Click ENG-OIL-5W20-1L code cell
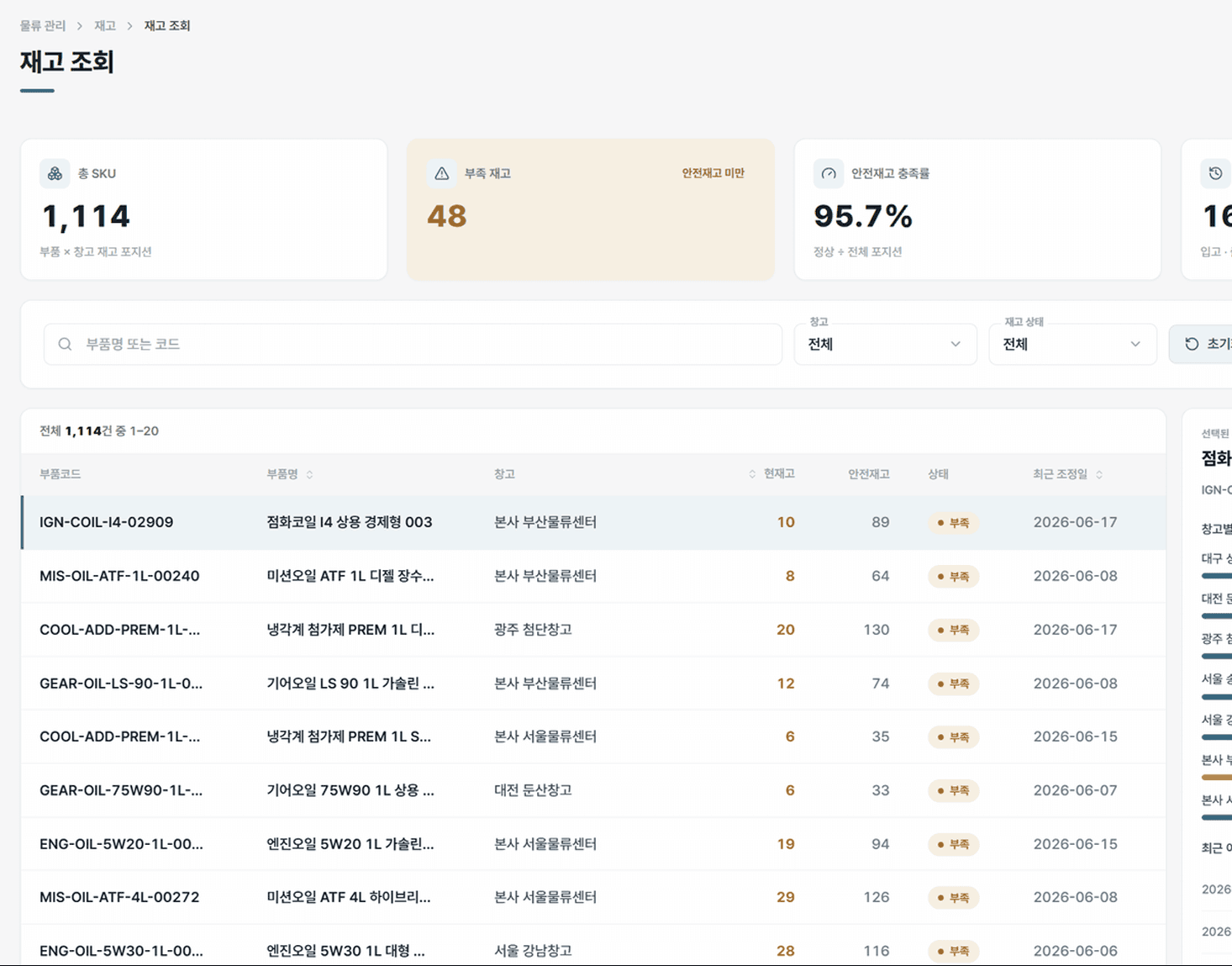 coord(121,844)
